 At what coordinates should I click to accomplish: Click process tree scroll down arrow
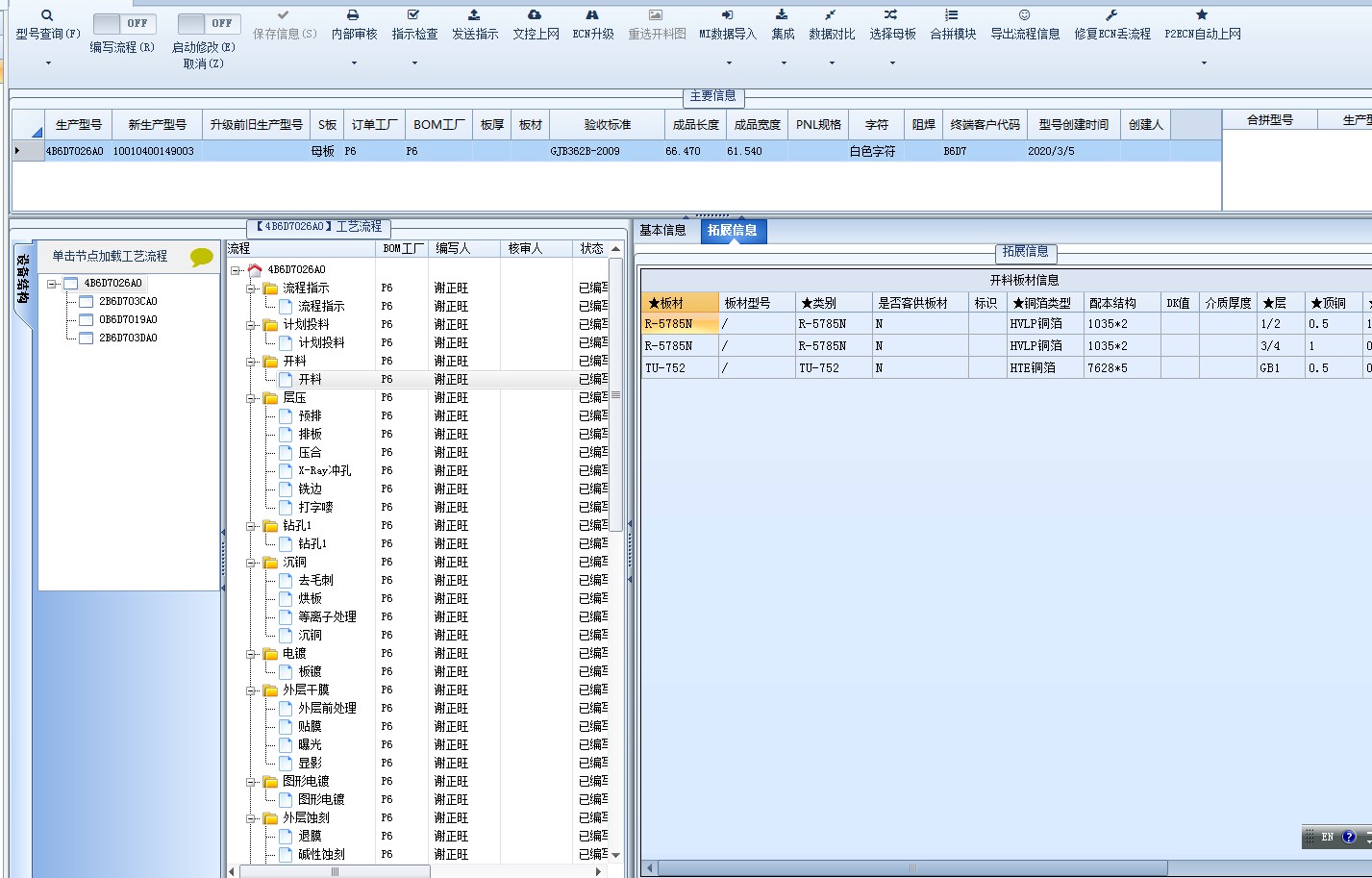pyautogui.click(x=616, y=854)
